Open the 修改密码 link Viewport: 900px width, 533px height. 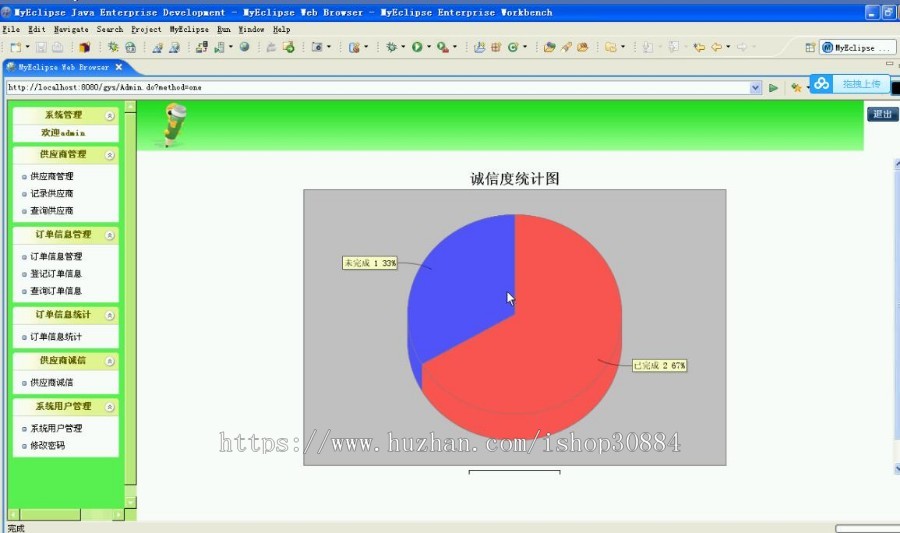(x=48, y=445)
